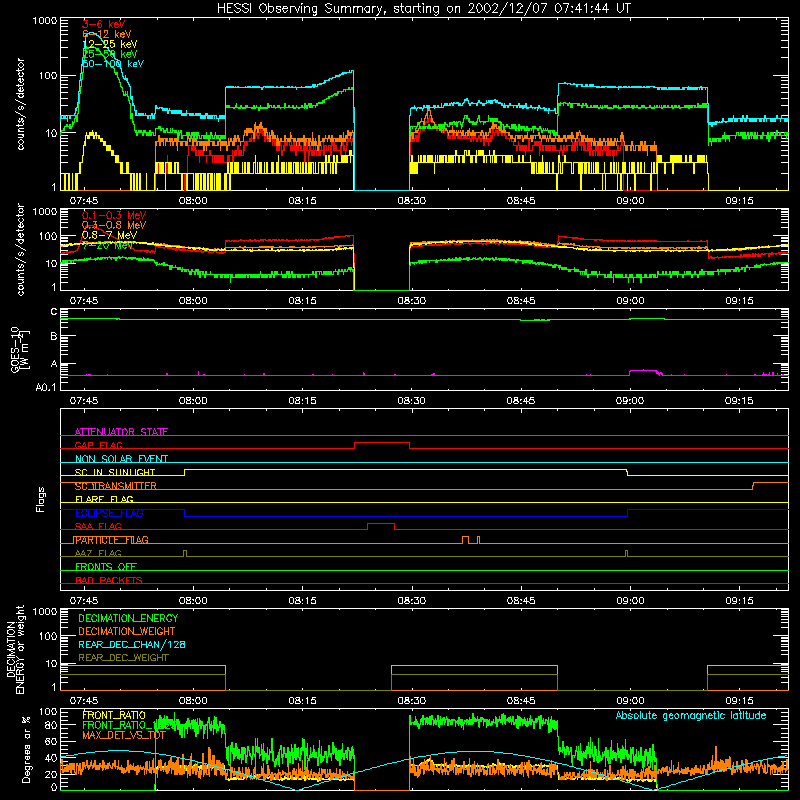Click the DECIMATION_WEIGHT legend label

click(127, 631)
